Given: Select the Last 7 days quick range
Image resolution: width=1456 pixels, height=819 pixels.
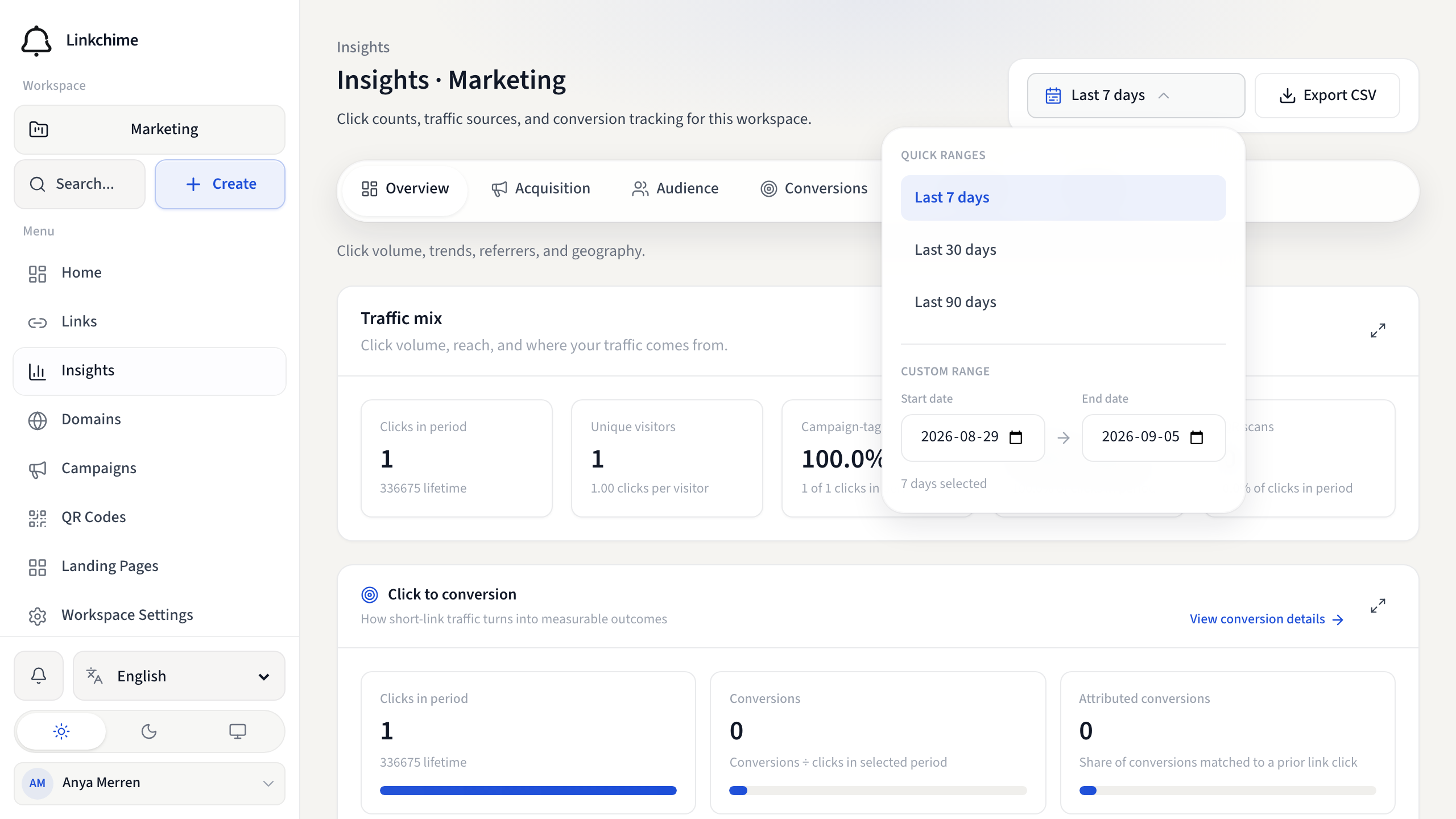Looking at the screenshot, I should (x=1063, y=197).
